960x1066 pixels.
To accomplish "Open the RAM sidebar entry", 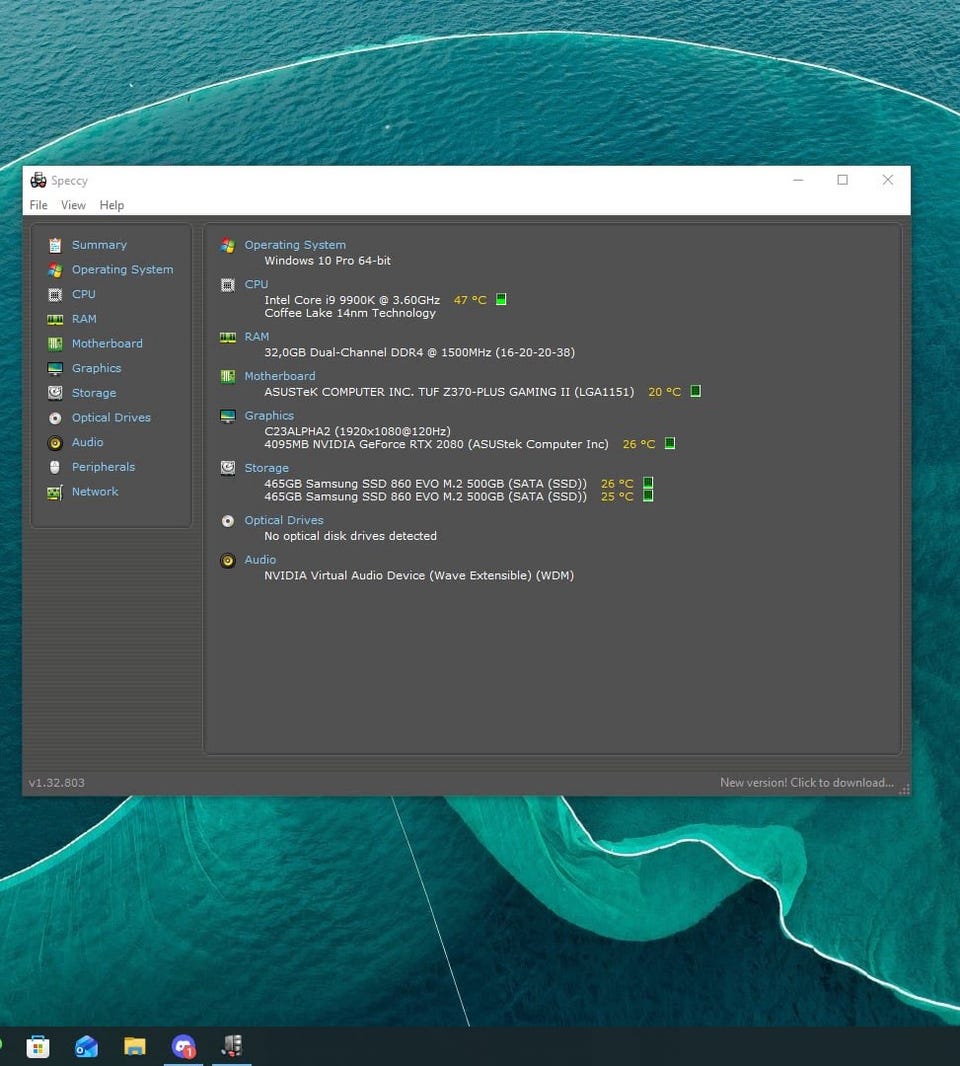I will click(x=84, y=319).
